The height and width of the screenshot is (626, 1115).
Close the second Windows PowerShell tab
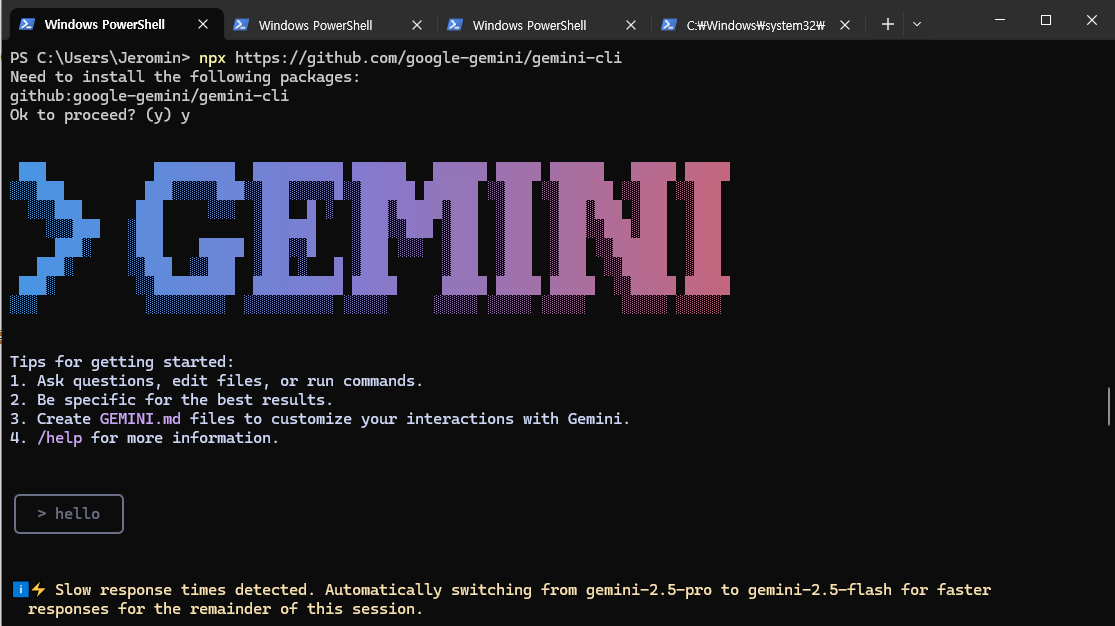[417, 25]
